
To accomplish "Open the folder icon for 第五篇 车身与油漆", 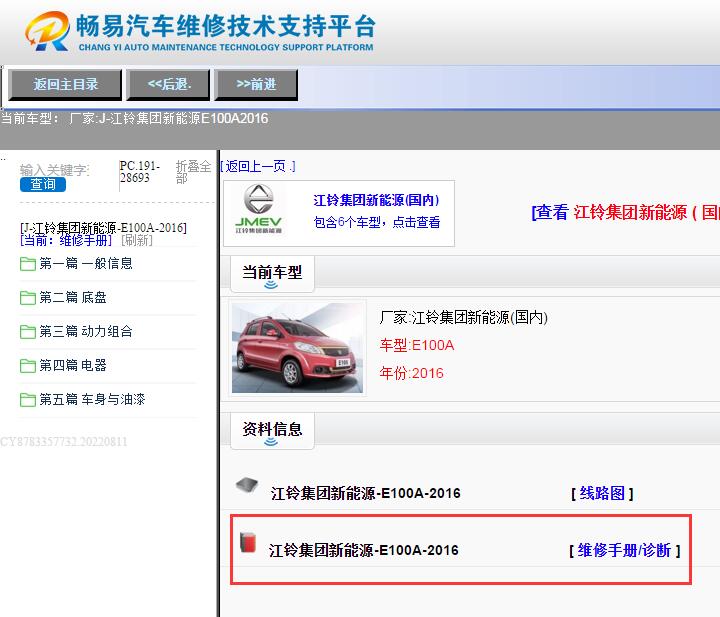I will click(x=28, y=399).
